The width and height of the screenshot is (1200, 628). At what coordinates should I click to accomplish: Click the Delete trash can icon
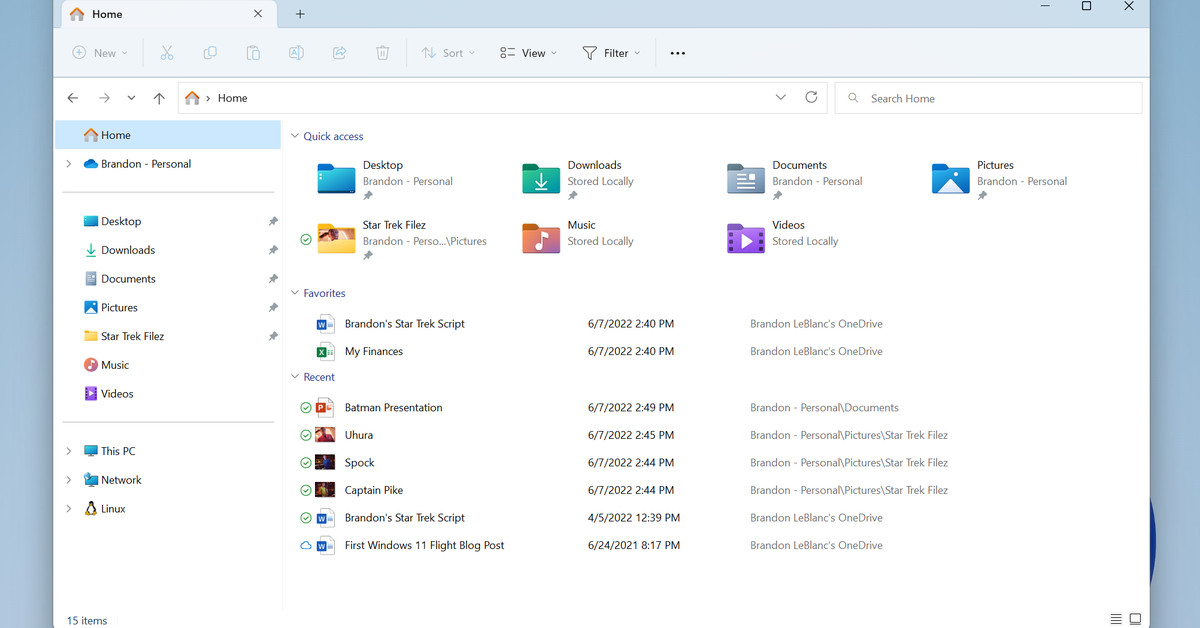tap(382, 53)
